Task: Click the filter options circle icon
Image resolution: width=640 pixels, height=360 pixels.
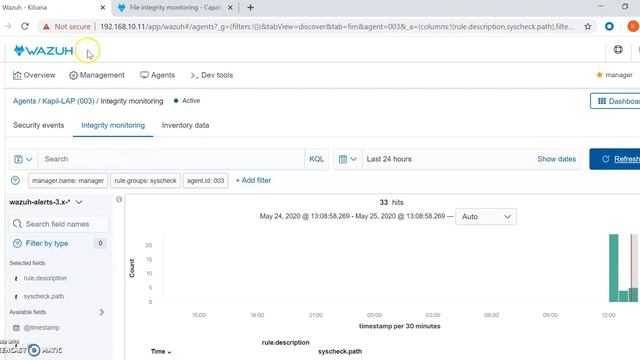Action: [x=16, y=180]
